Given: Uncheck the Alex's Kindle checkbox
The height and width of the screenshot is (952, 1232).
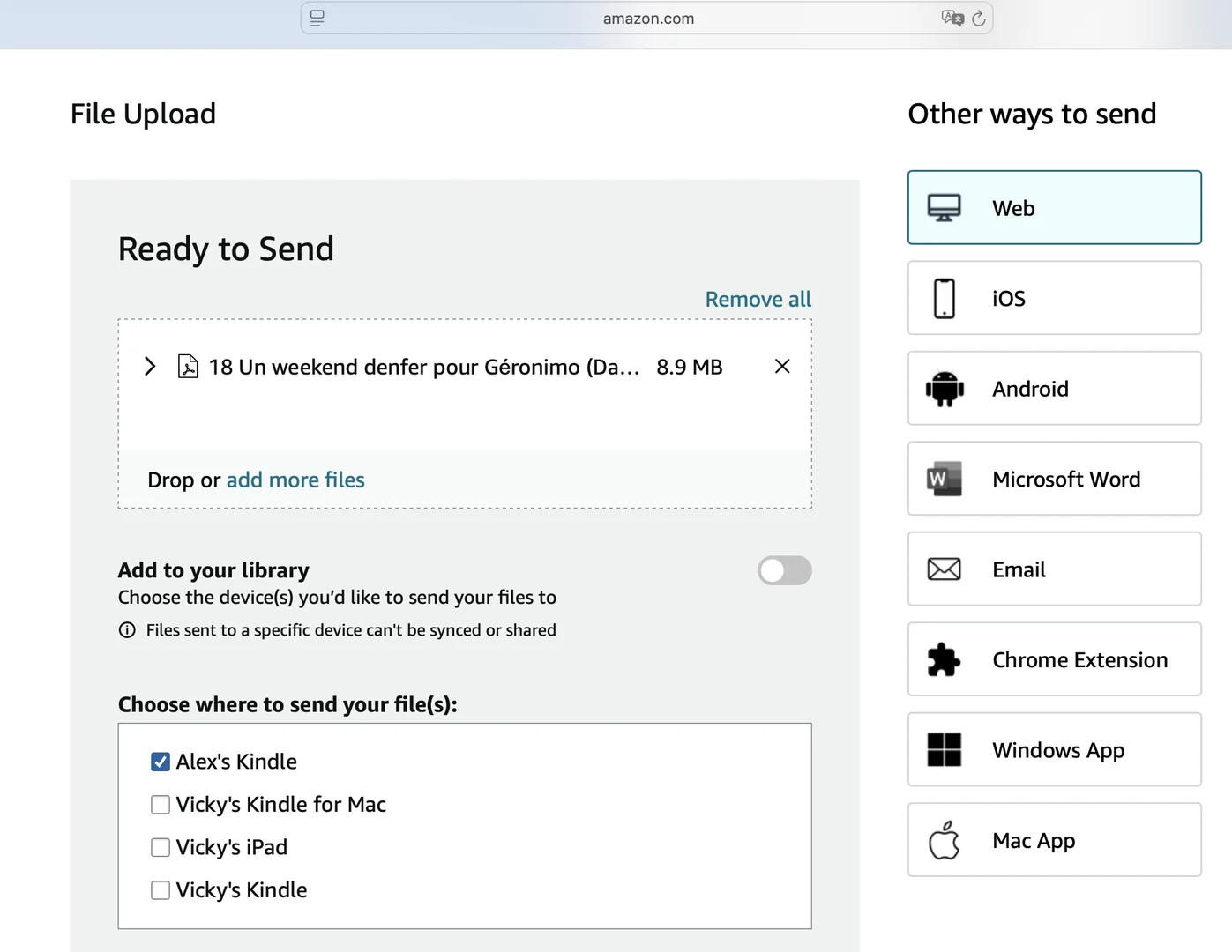Looking at the screenshot, I should 161,762.
